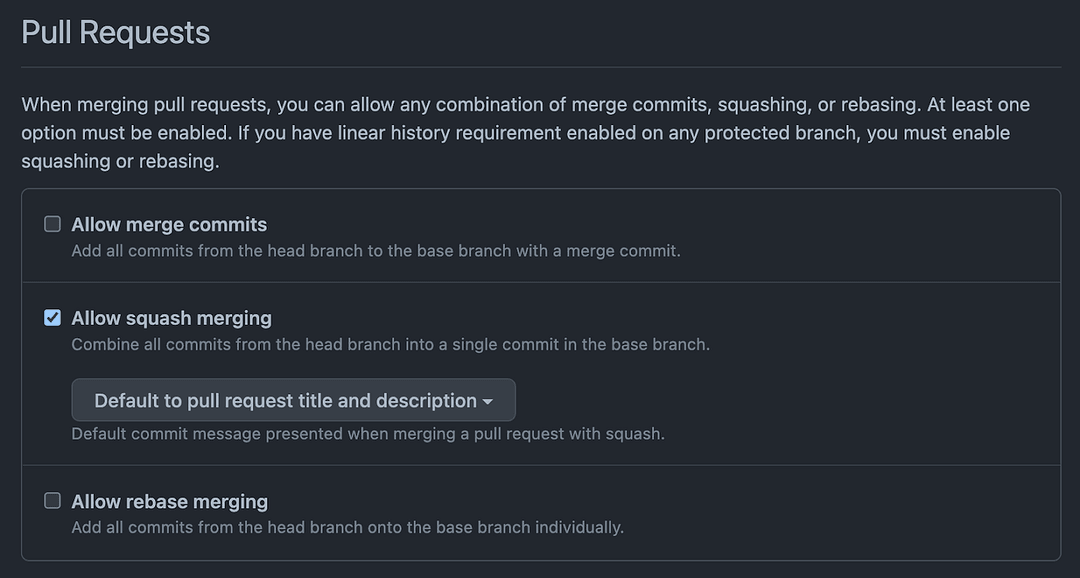Click the Allow merge commits label
This screenshot has height=578, width=1080.
pyautogui.click(x=168, y=224)
